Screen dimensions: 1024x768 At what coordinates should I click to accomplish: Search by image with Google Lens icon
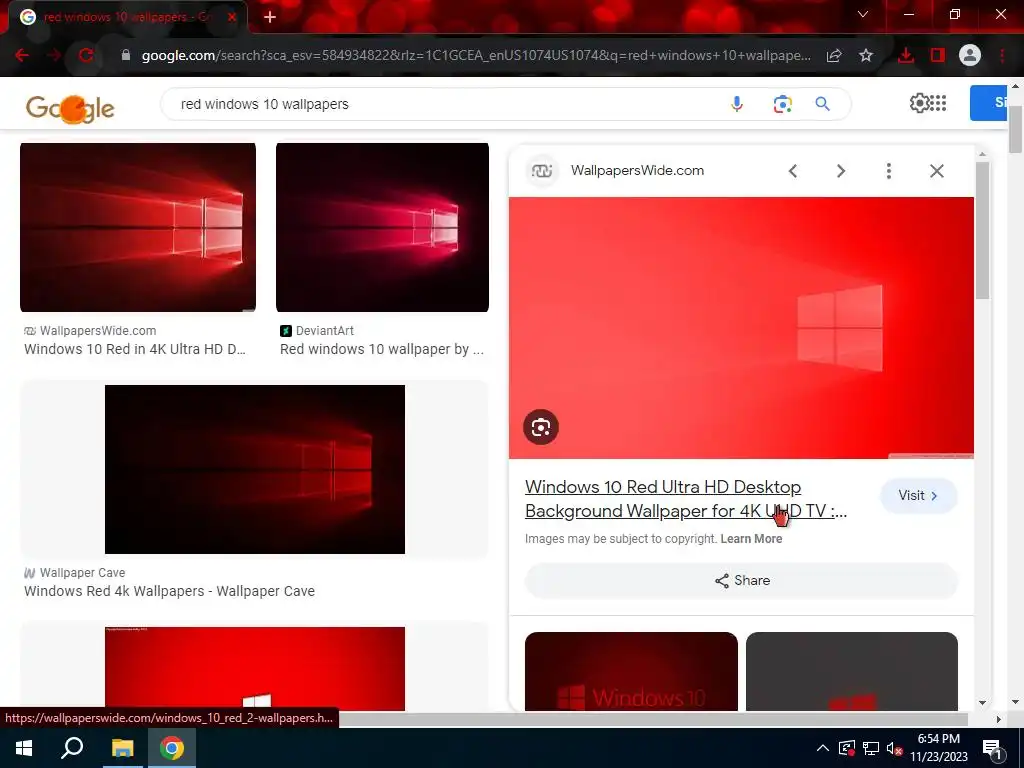point(782,104)
